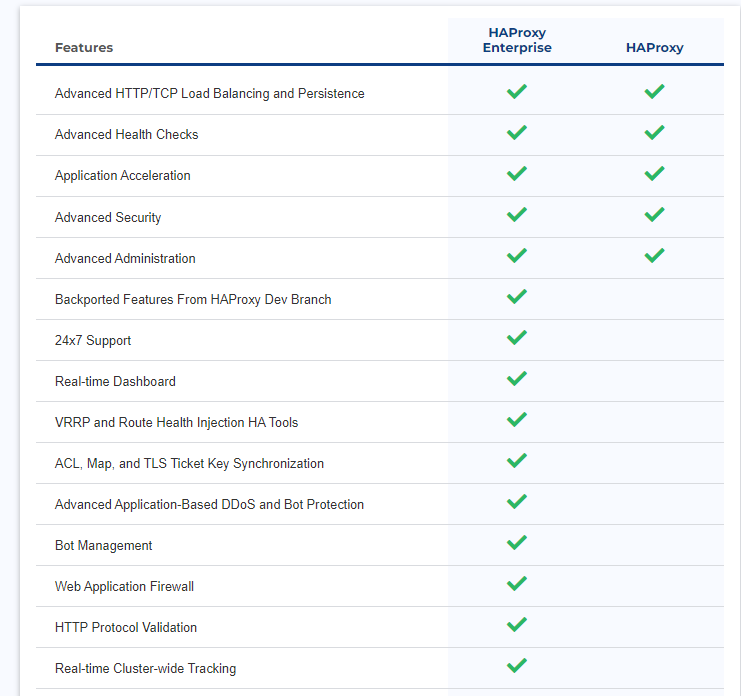Click VRRP and Route Health Injection HA Tools text
The width and height of the screenshot is (741, 696).
click(176, 422)
